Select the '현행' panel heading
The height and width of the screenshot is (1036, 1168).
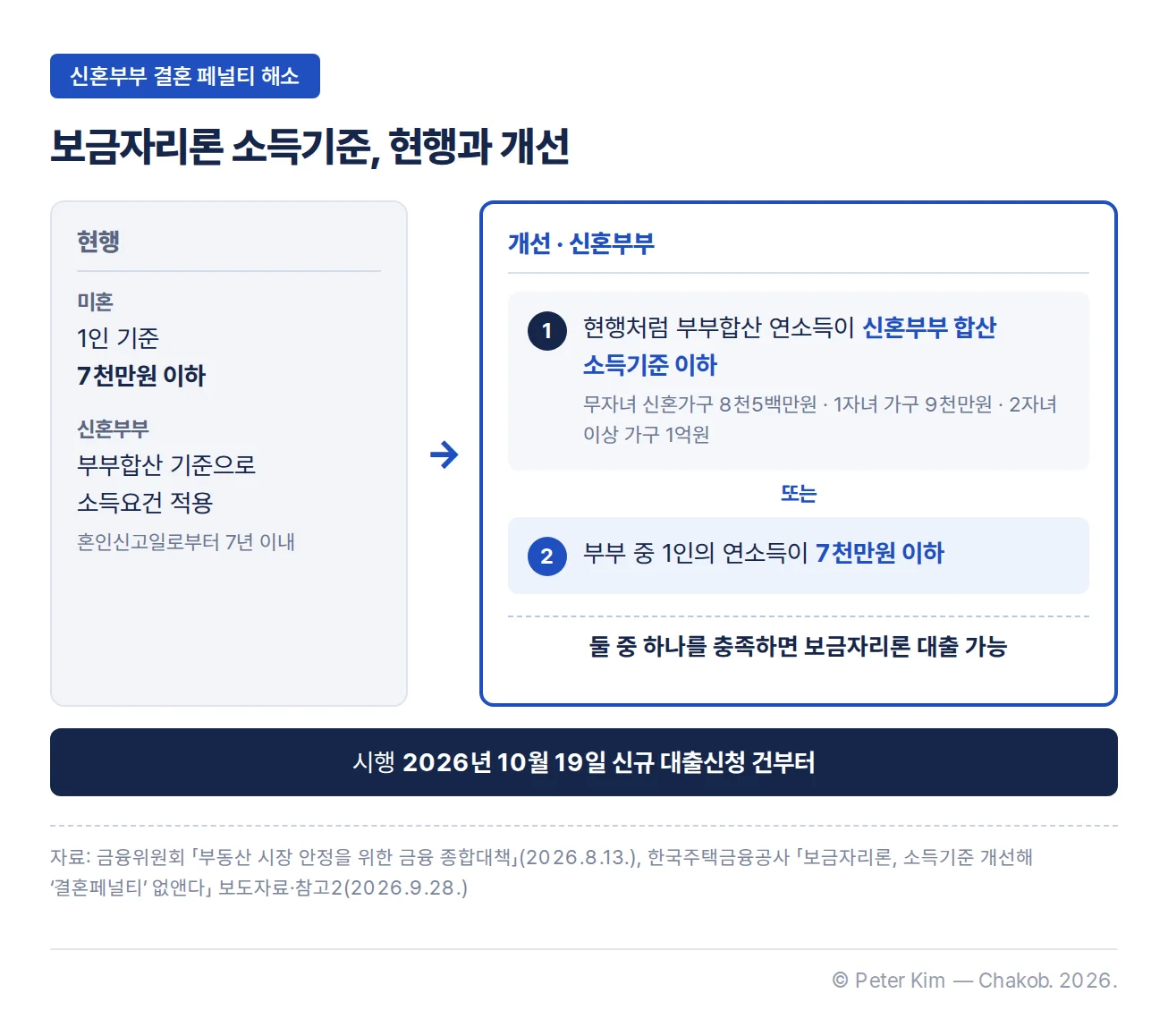(x=98, y=242)
